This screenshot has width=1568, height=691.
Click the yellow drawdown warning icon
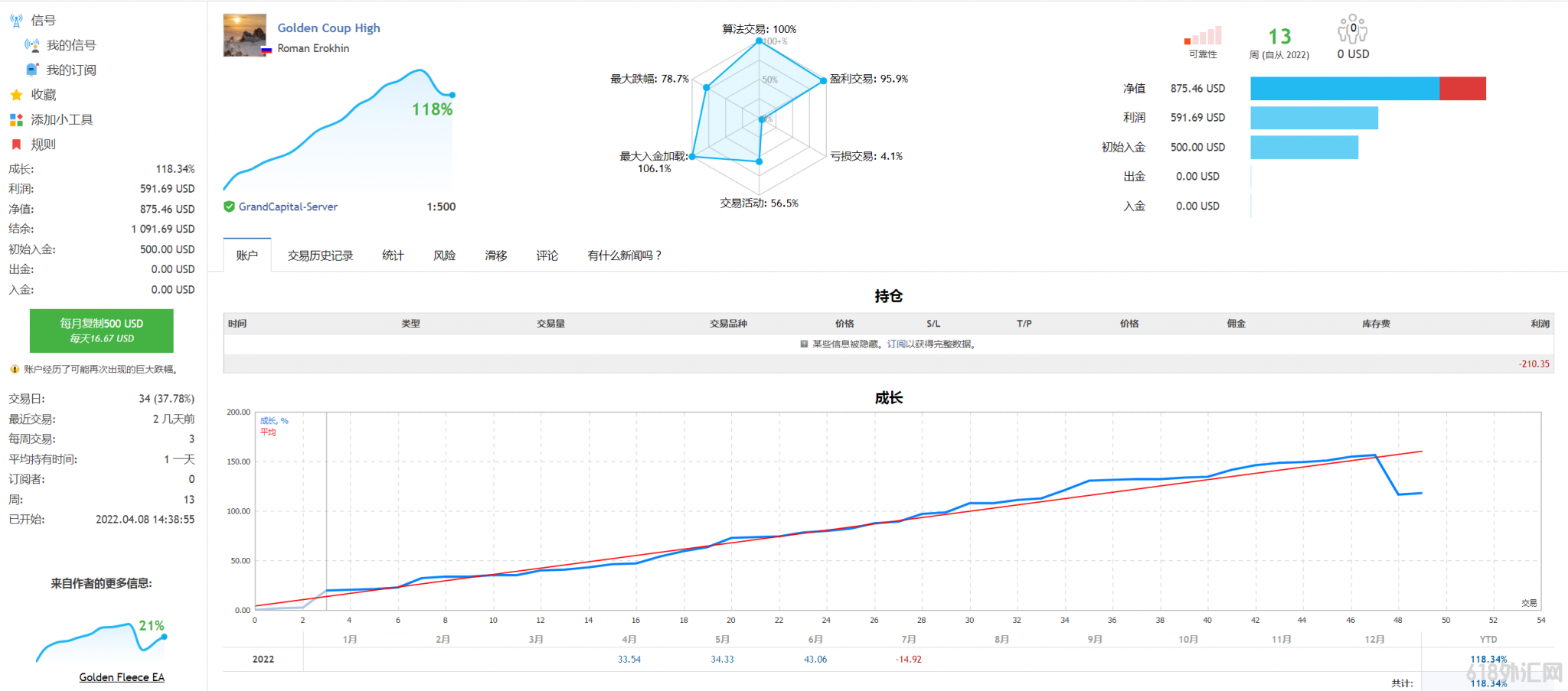point(14,370)
